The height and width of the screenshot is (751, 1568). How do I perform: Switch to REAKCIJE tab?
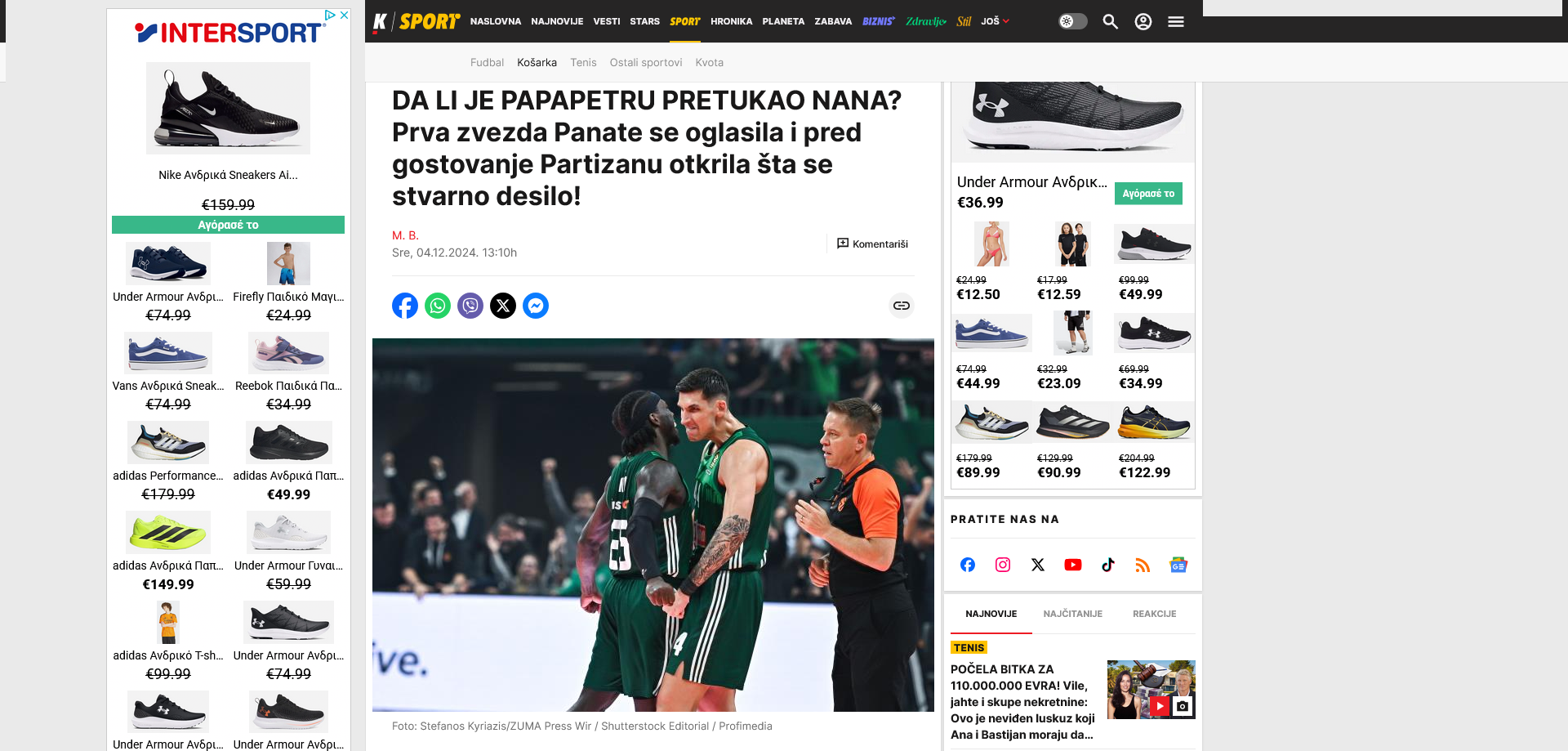coord(1155,614)
